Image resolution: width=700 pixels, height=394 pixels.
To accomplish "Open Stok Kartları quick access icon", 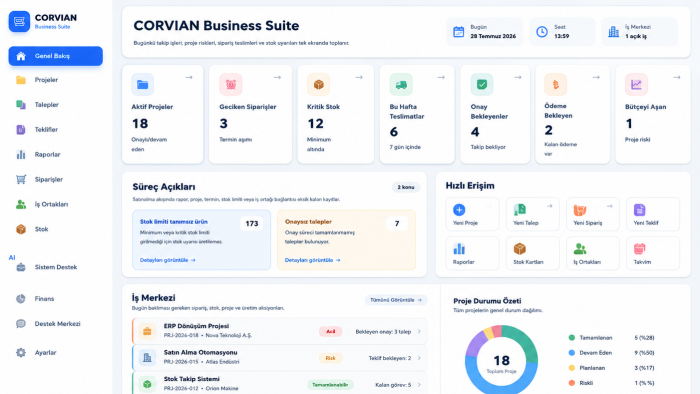I will 519,249.
